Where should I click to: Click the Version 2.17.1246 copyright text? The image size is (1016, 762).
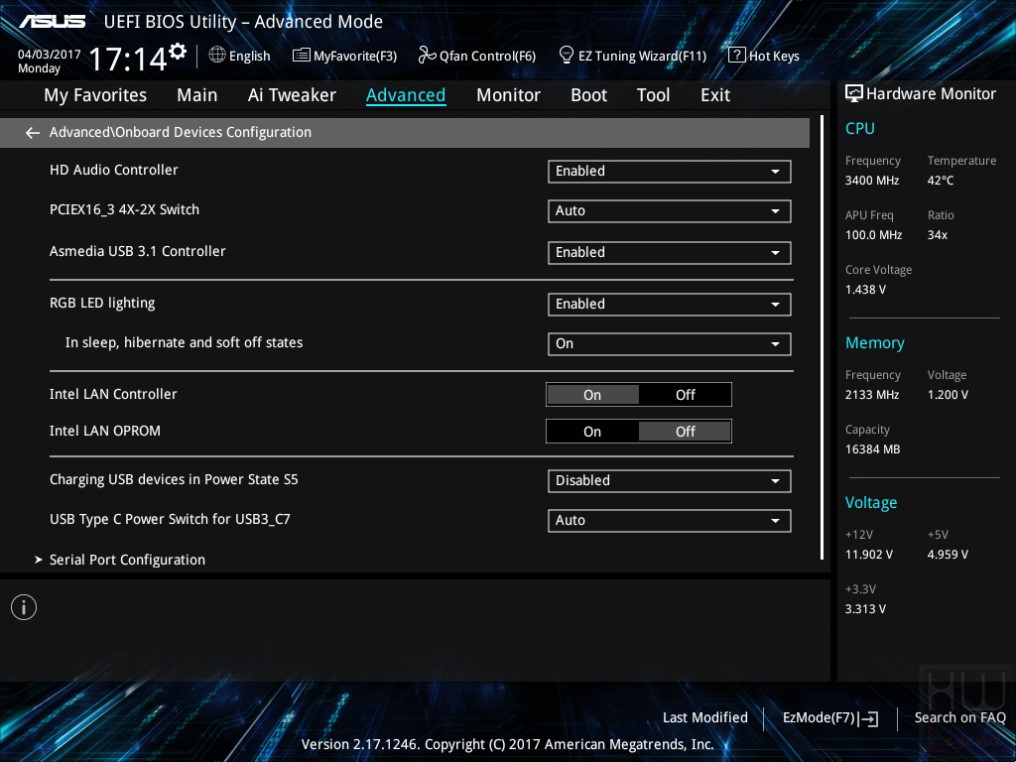(507, 745)
